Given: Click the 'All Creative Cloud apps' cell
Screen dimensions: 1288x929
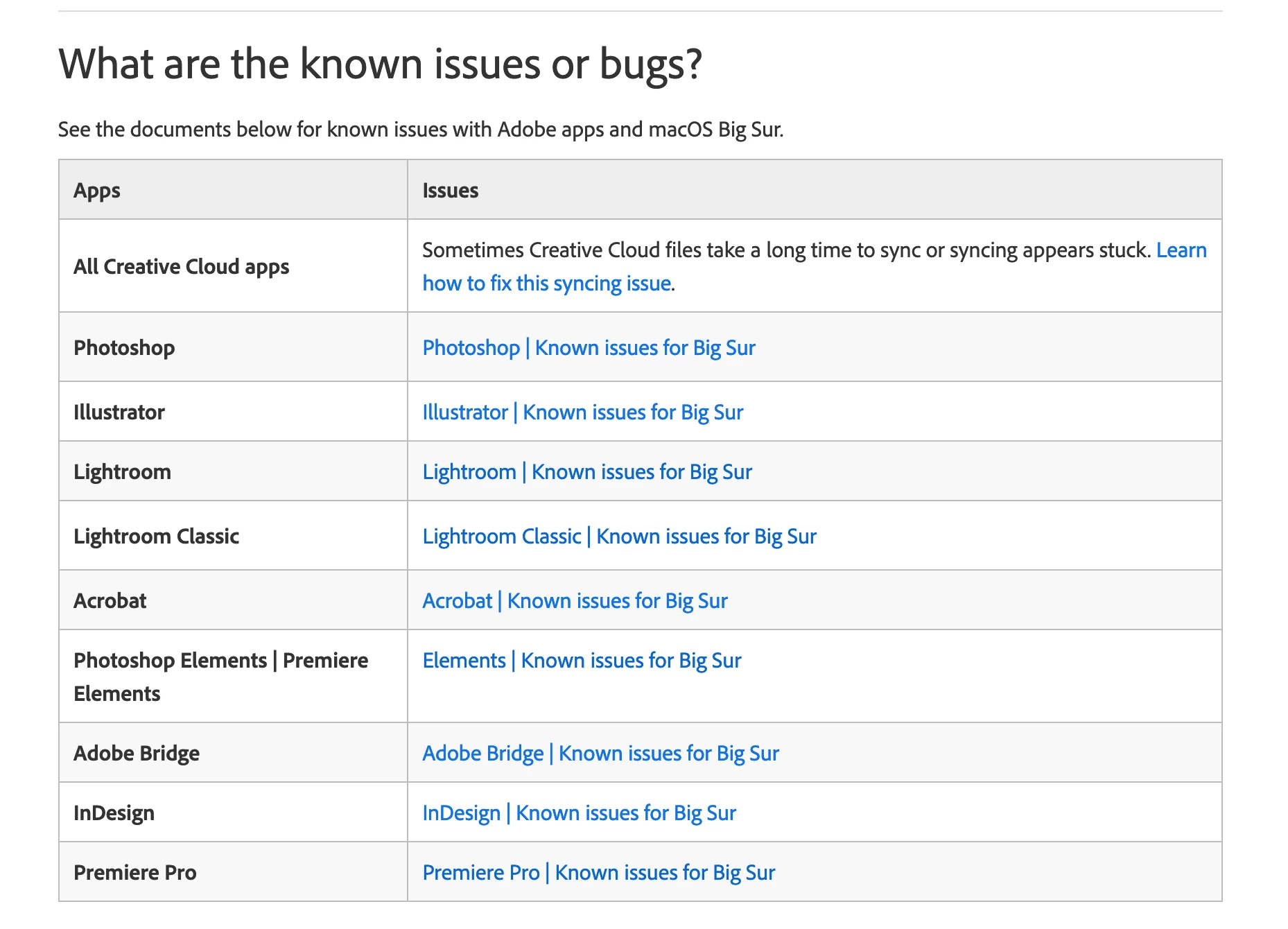Looking at the screenshot, I should (233, 266).
